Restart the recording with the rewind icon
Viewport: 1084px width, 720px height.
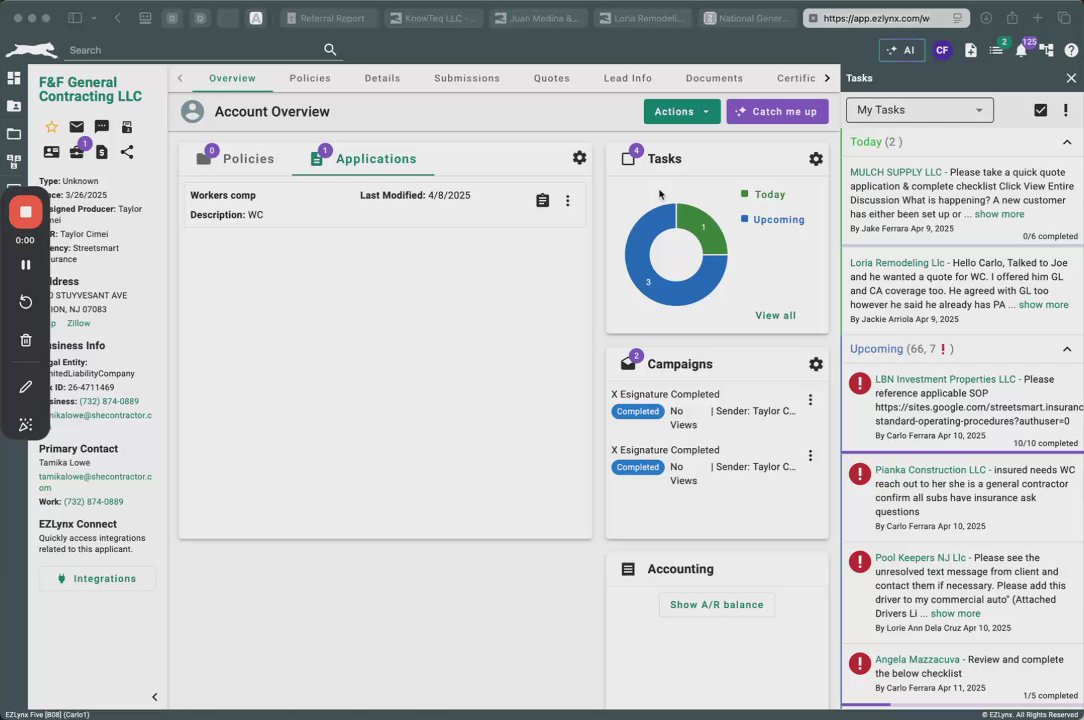pyautogui.click(x=26, y=302)
